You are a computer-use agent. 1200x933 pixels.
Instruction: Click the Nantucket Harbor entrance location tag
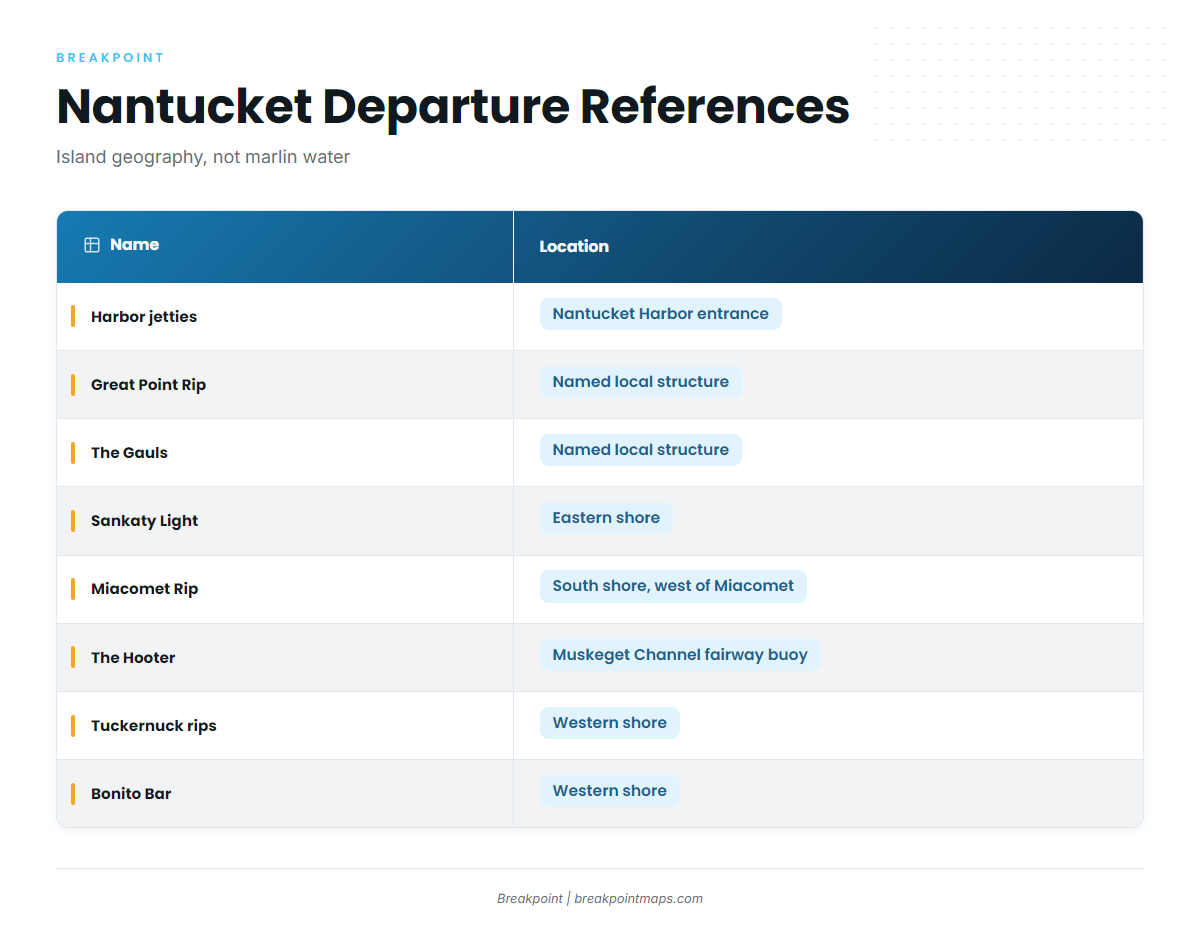(660, 314)
